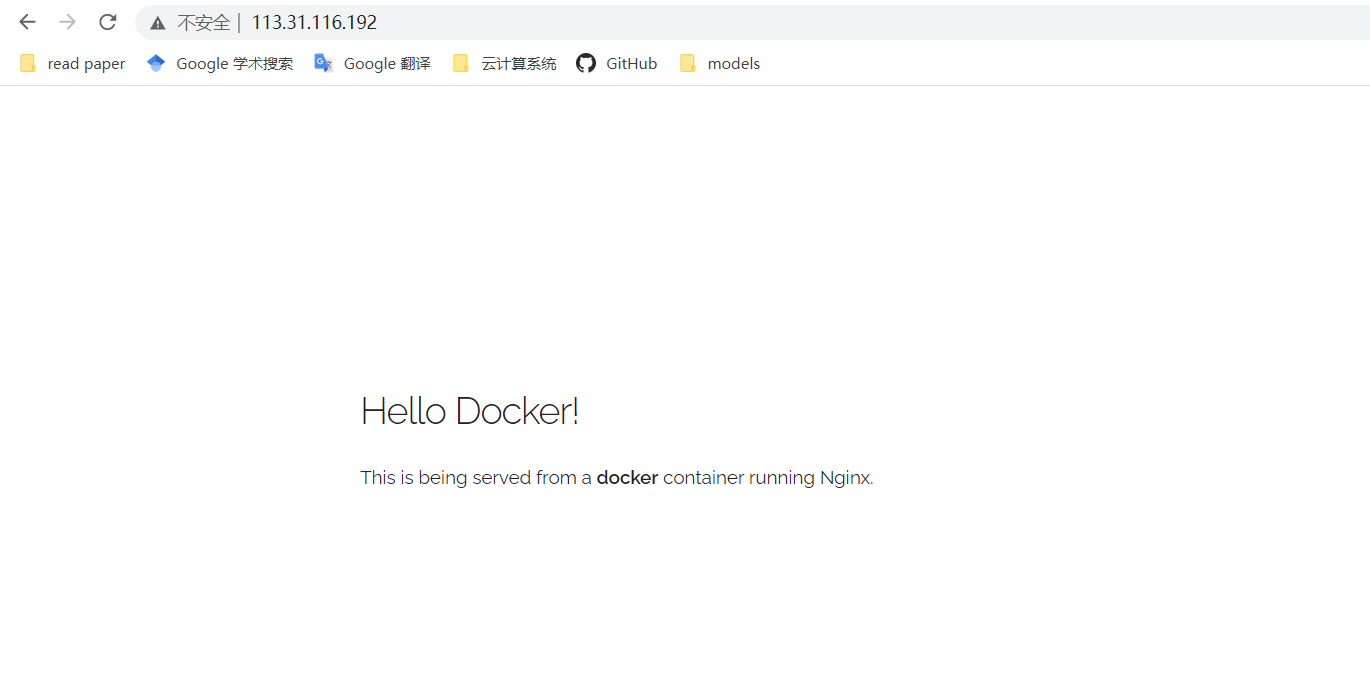The width and height of the screenshot is (1370, 678).
Task: Click the GitHub octocat icon
Action: [x=586, y=64]
